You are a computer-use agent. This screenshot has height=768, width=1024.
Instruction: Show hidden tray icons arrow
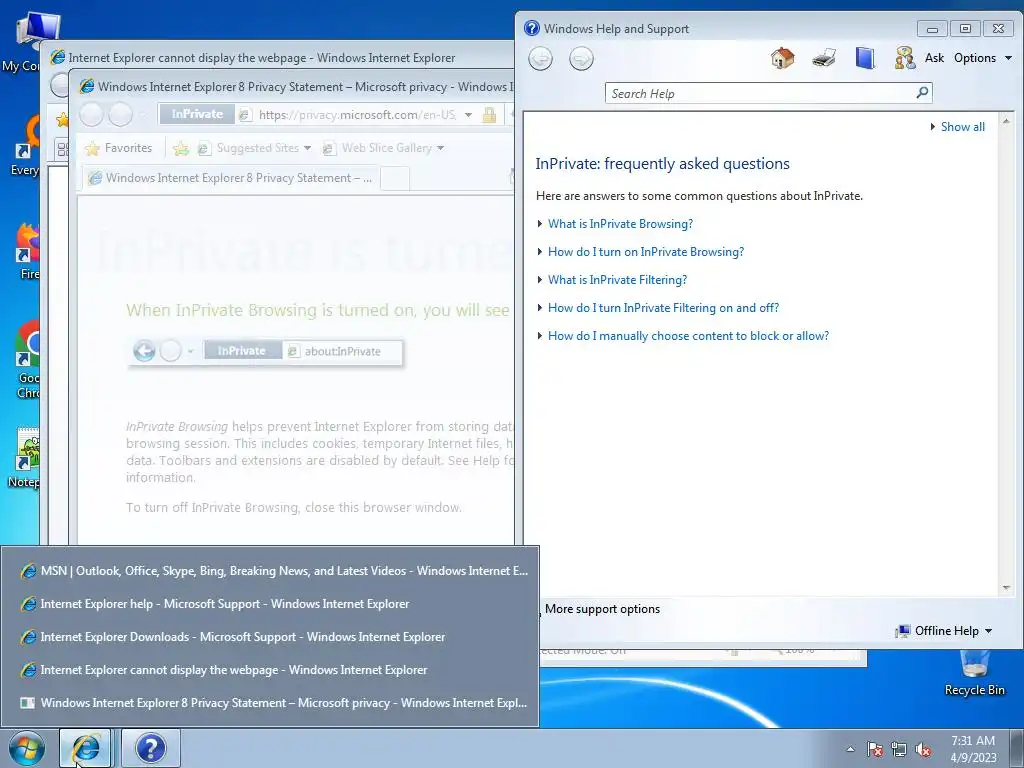(850, 749)
